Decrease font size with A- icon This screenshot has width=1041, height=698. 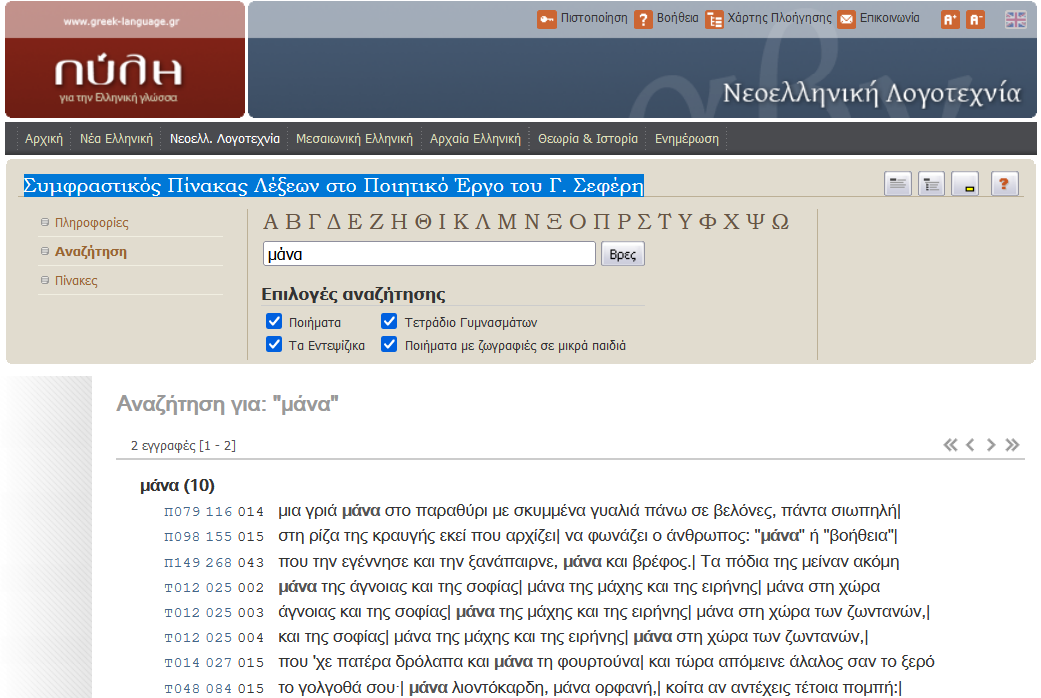pyautogui.click(x=975, y=19)
